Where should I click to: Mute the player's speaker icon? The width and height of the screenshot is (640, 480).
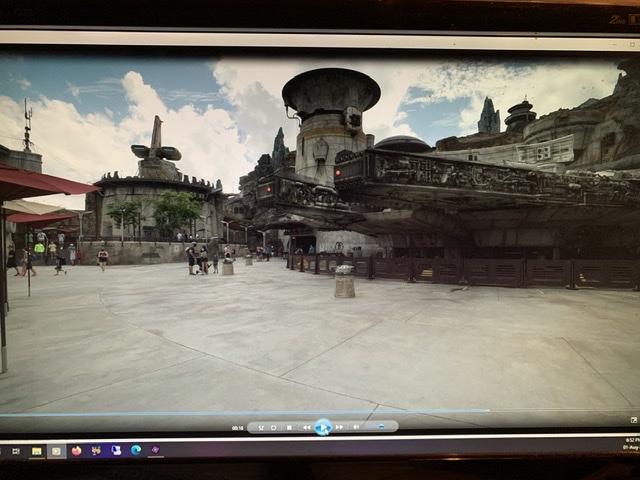tap(357, 427)
